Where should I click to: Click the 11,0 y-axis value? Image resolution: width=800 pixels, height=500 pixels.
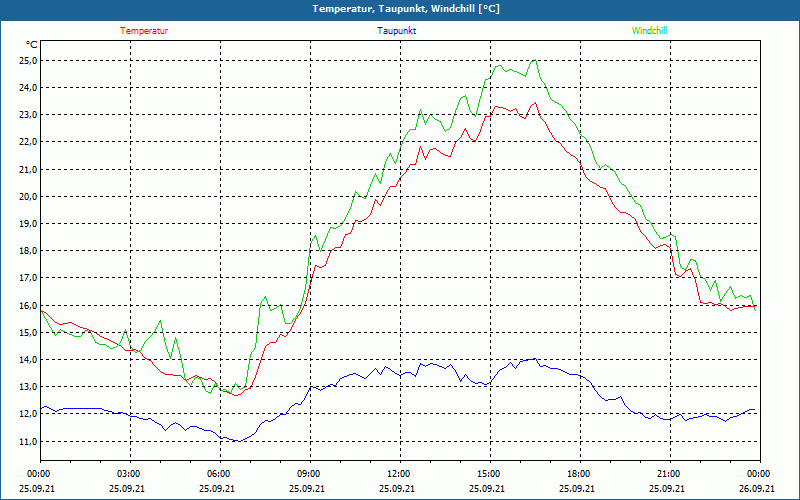tap(29, 441)
